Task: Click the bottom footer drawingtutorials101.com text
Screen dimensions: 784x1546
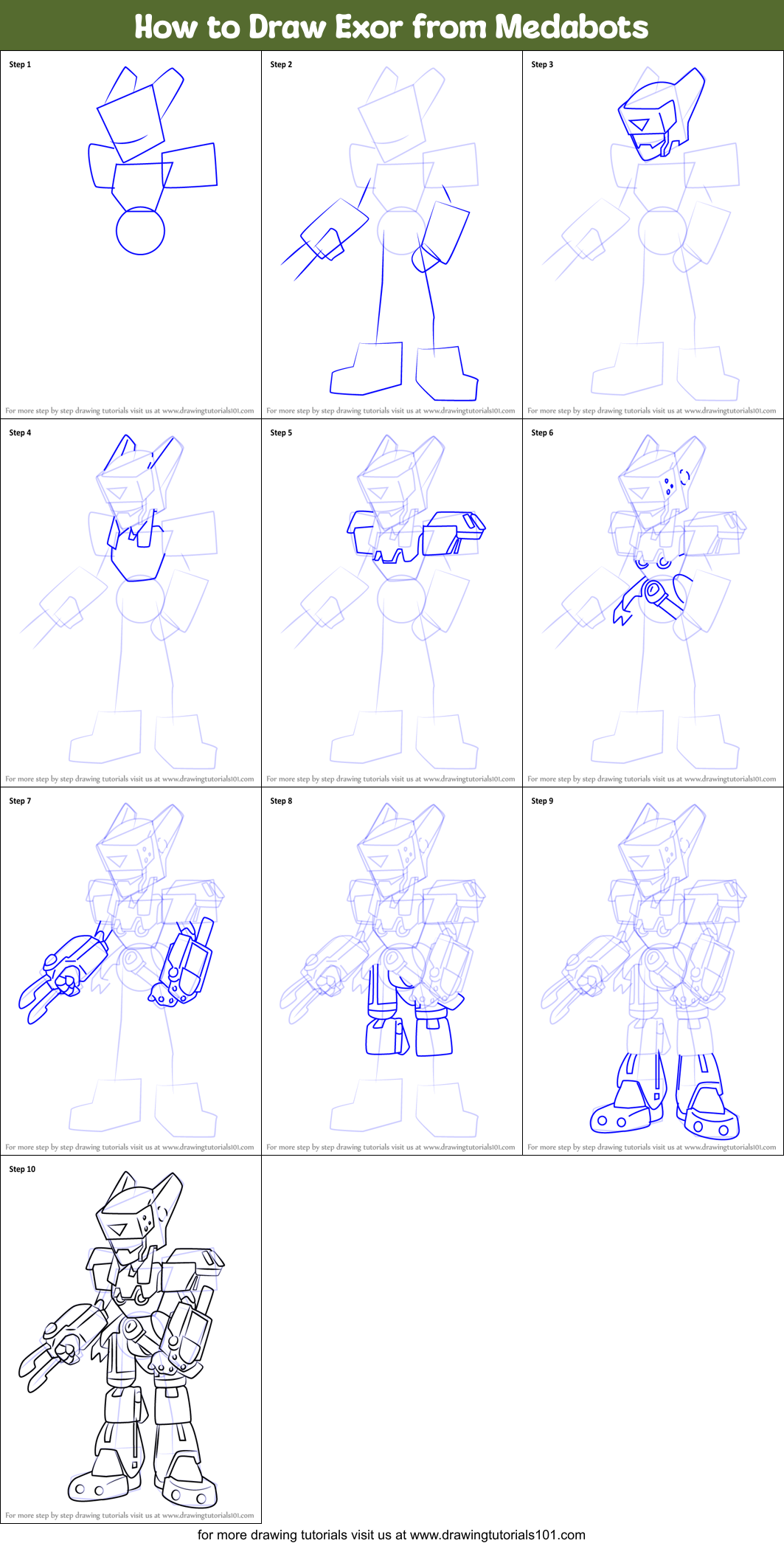Action: click(x=392, y=1535)
